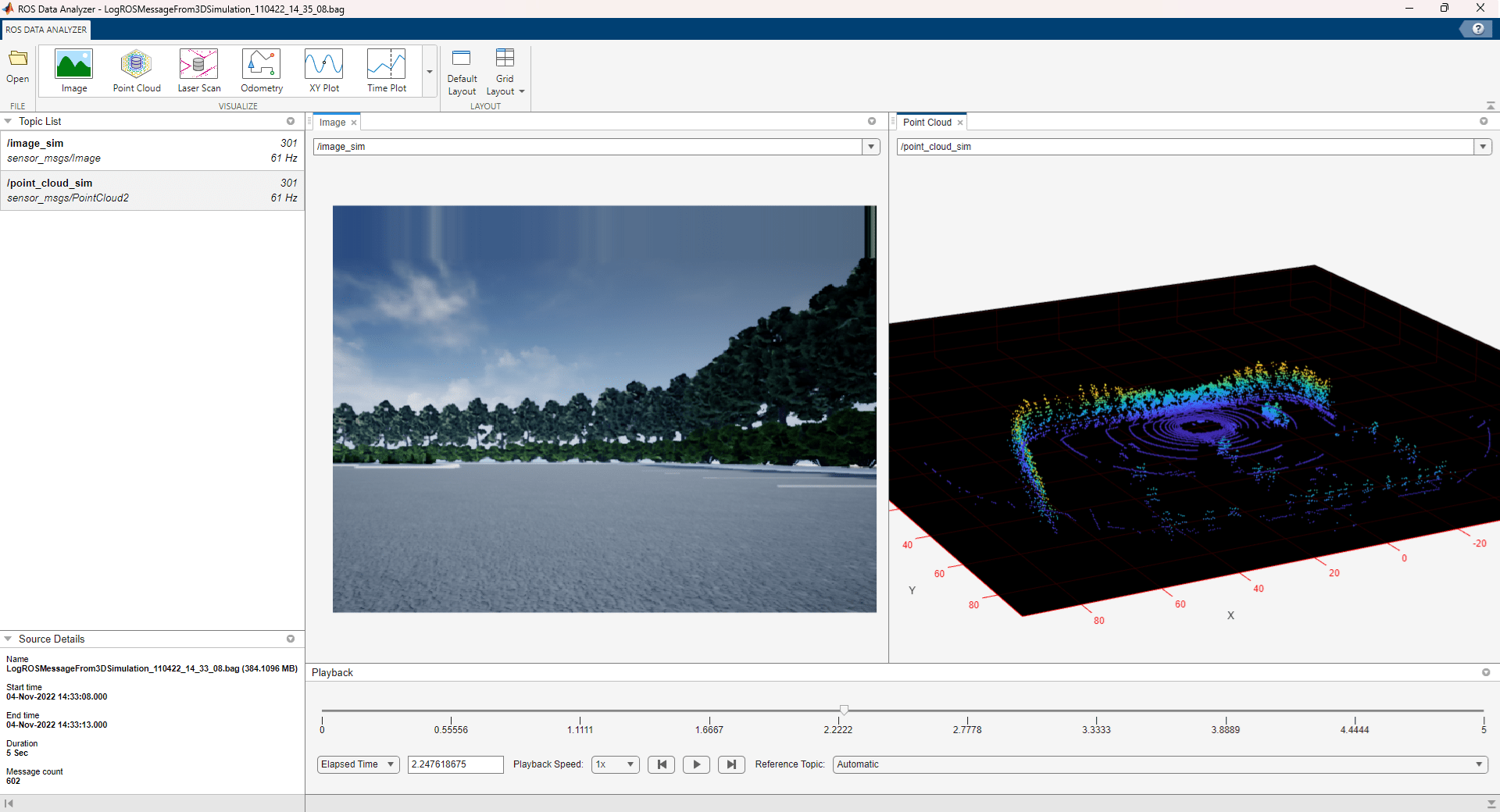This screenshot has height=812, width=1500.
Task: Apply the Default Layout
Action: (x=462, y=70)
